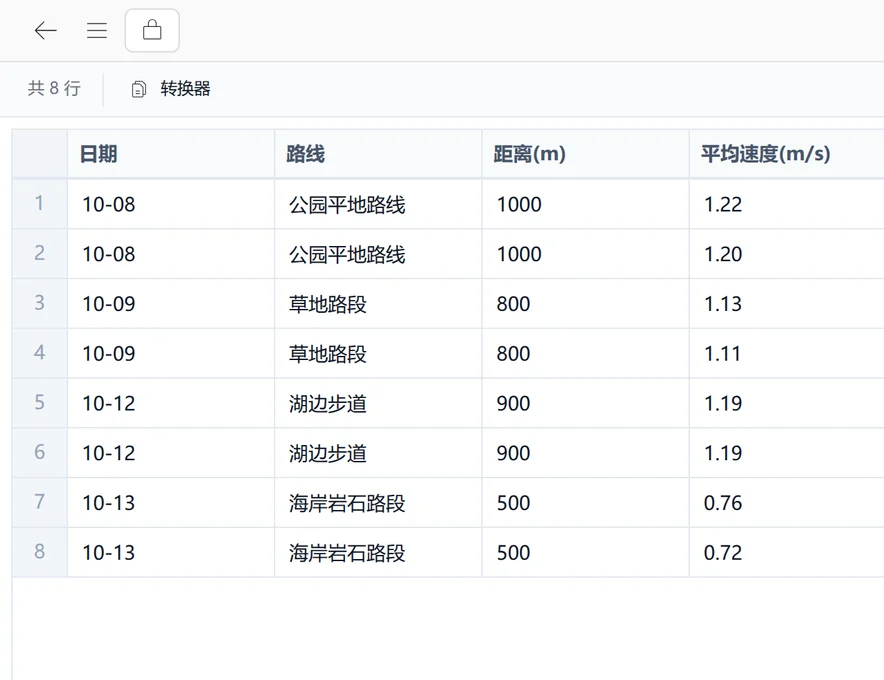The image size is (884, 680).
Task: Click 湖边步道 in row 6
Action: [x=328, y=453]
